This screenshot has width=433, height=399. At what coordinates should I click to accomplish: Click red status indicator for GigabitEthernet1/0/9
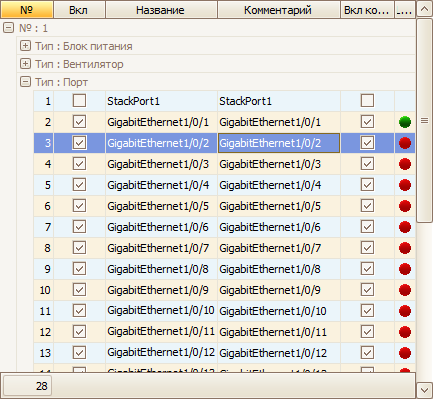click(x=405, y=290)
